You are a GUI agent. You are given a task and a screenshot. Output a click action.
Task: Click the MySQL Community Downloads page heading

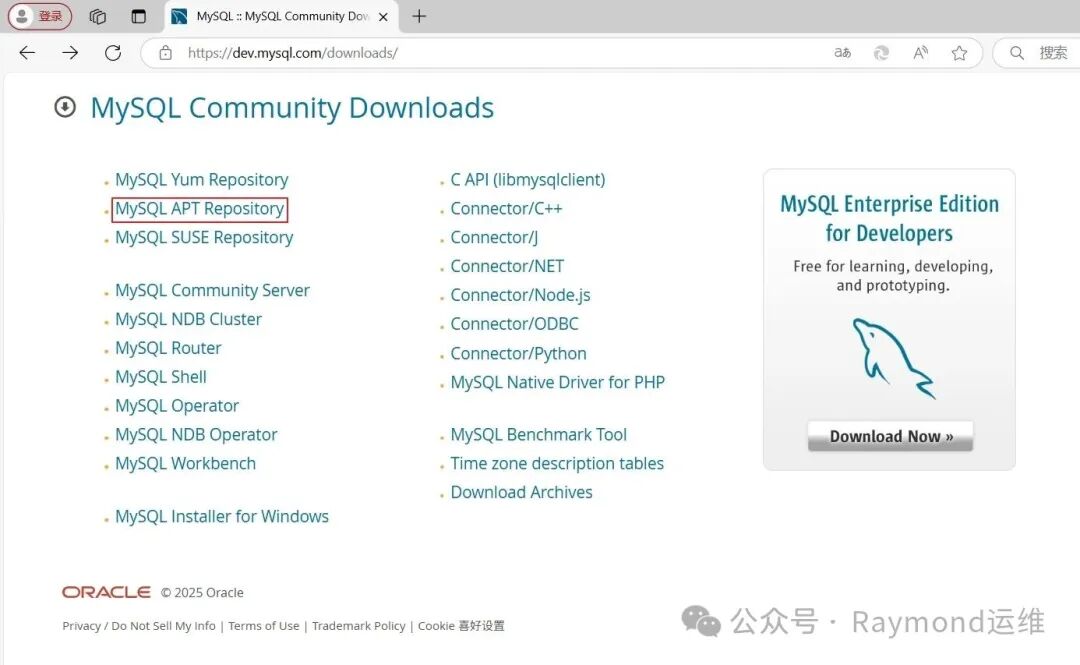pyautogui.click(x=292, y=108)
